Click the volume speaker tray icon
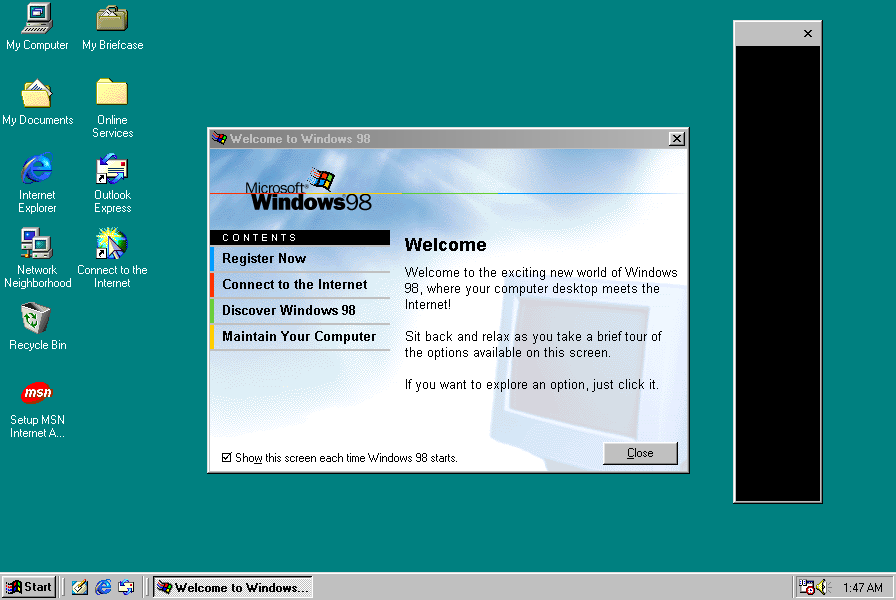896x600 pixels. 822,587
